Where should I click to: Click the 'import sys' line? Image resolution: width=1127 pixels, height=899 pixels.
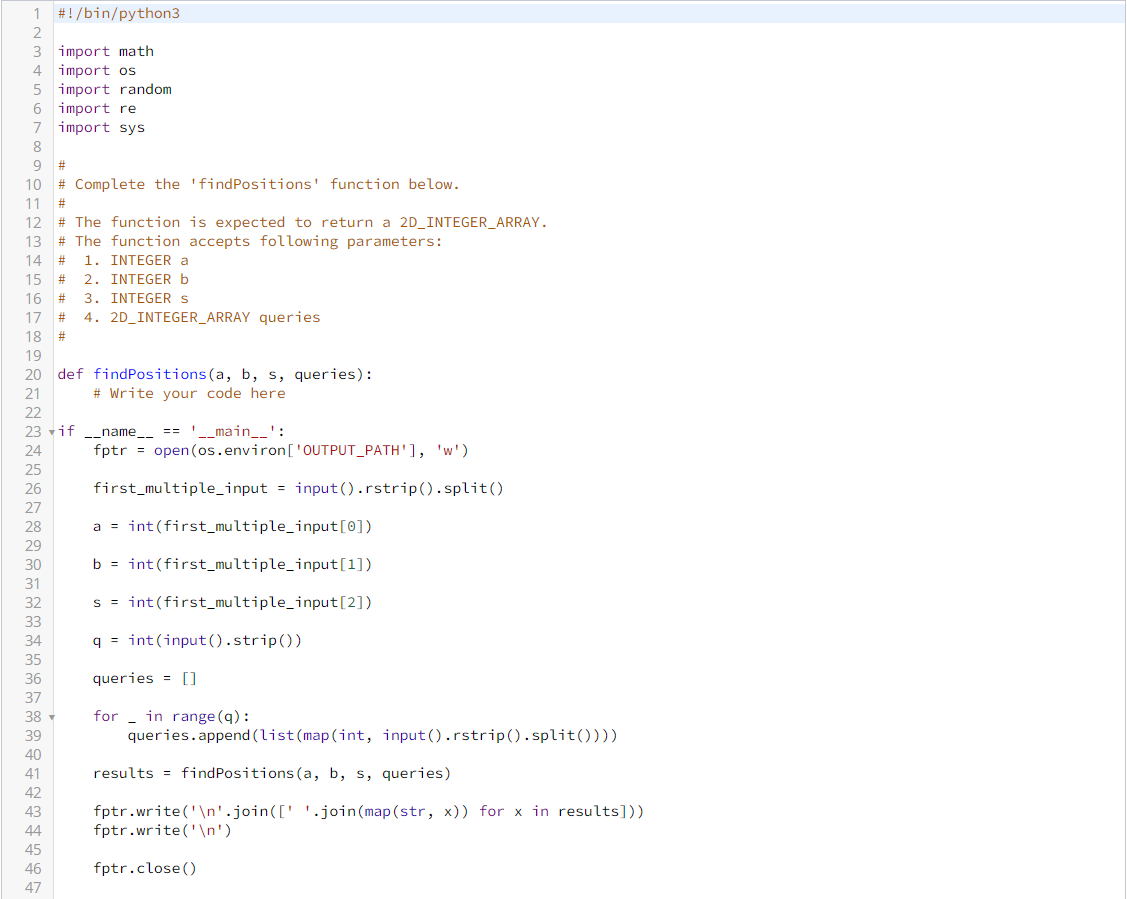coord(101,127)
